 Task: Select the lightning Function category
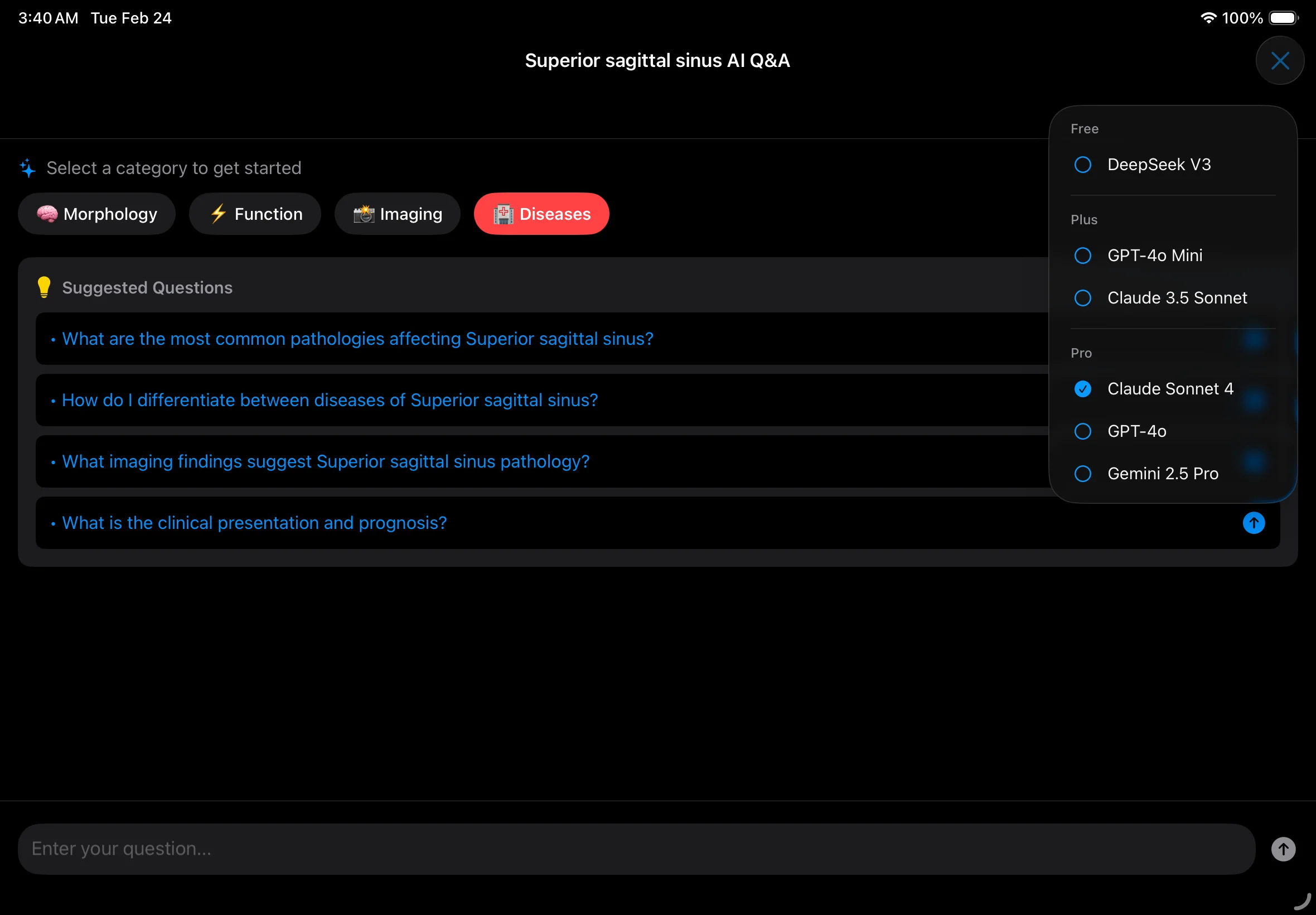[255, 214]
